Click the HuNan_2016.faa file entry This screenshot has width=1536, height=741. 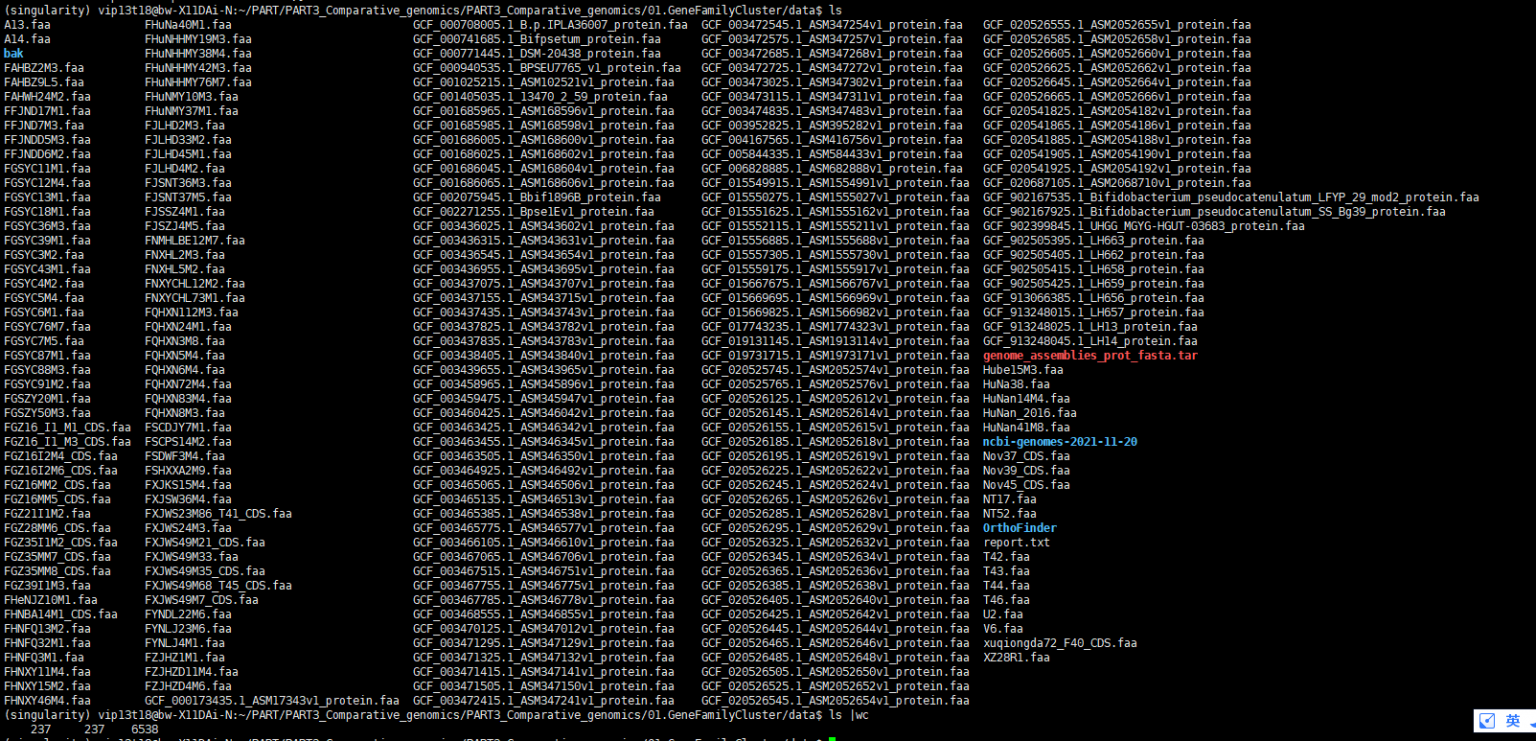(x=1029, y=413)
